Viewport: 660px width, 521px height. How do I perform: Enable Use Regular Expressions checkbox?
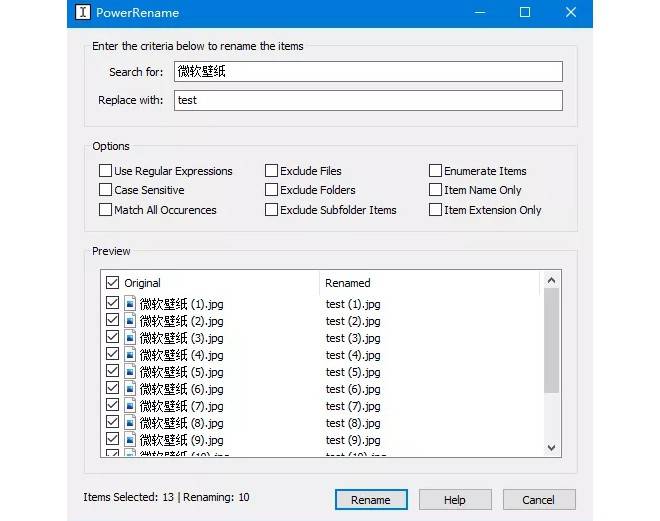(x=105, y=170)
